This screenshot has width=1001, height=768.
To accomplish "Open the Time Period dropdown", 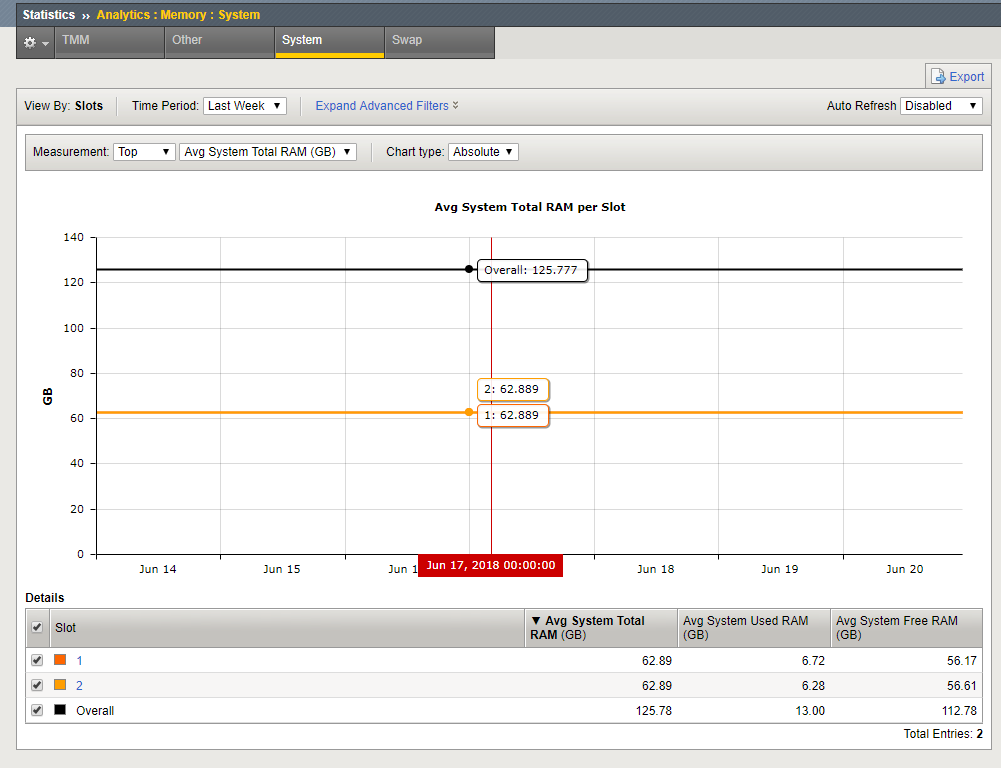I will [x=245, y=106].
